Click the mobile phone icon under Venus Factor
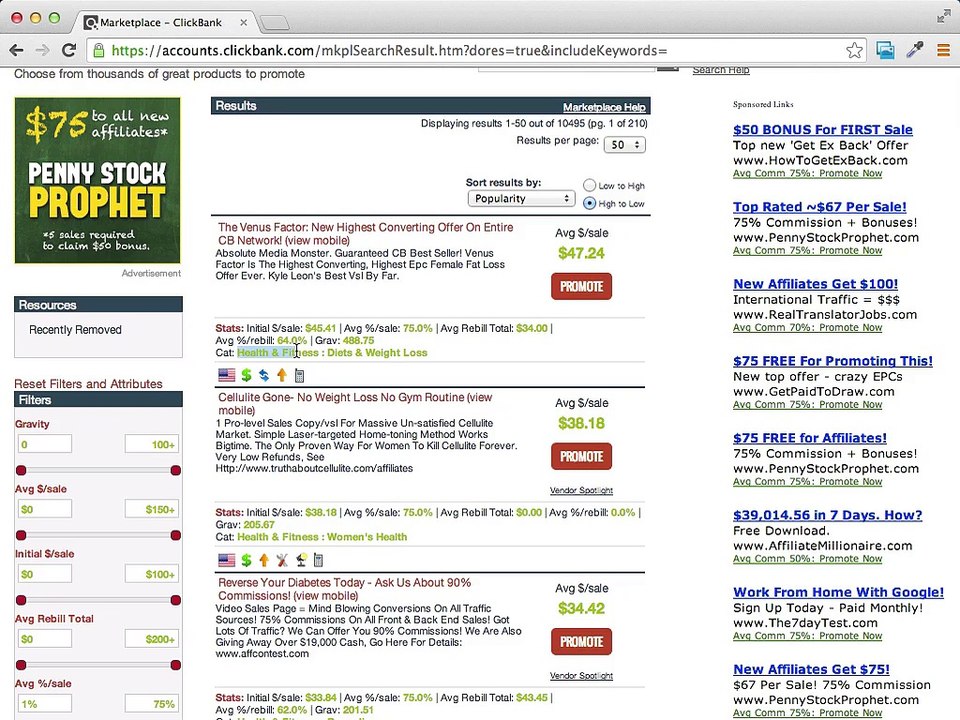The image size is (960, 720). pos(299,375)
